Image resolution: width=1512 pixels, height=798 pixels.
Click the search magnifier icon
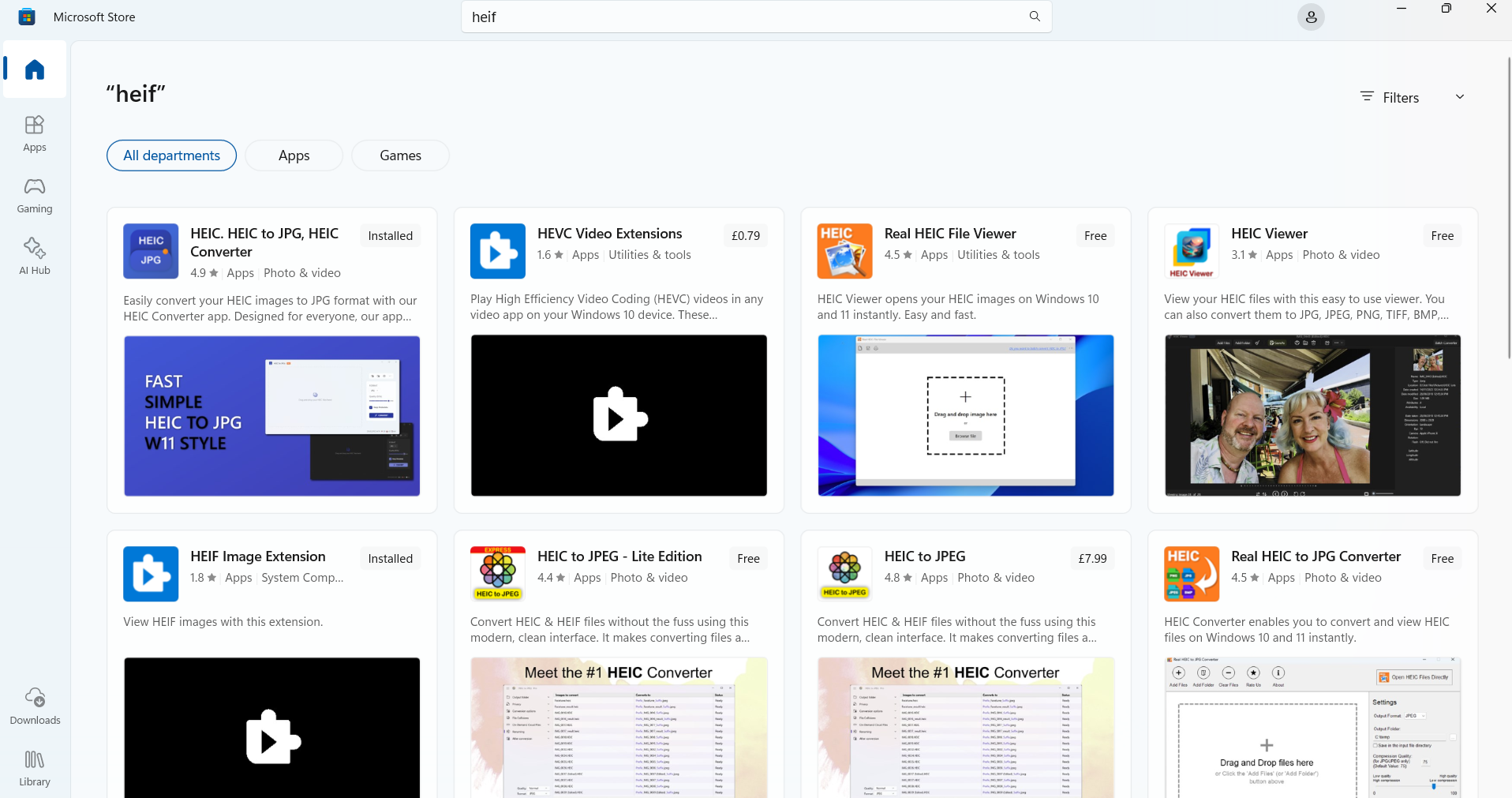pos(1035,17)
